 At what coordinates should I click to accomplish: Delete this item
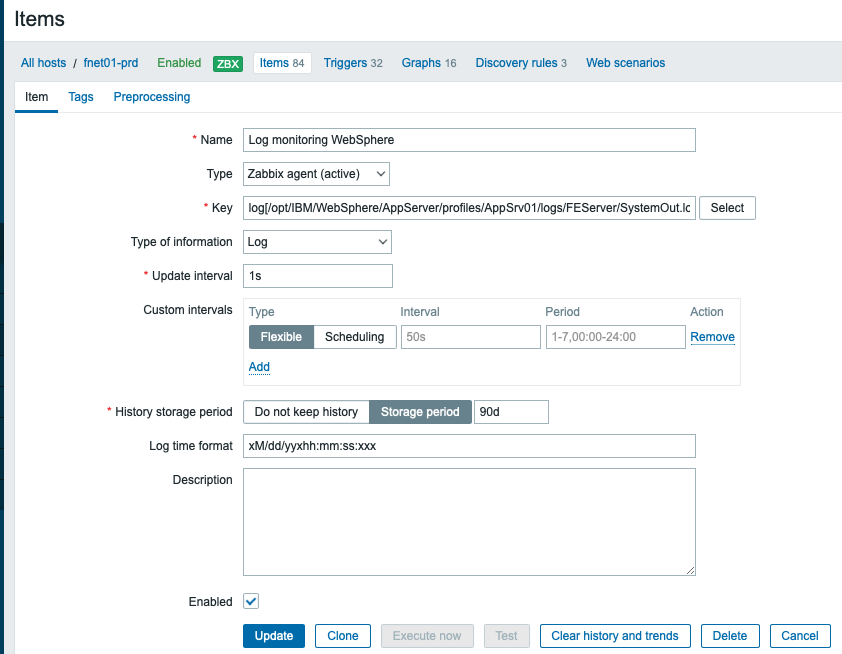point(730,636)
